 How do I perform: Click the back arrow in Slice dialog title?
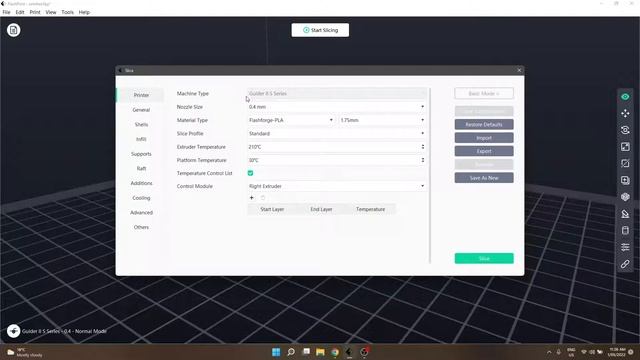(120, 70)
